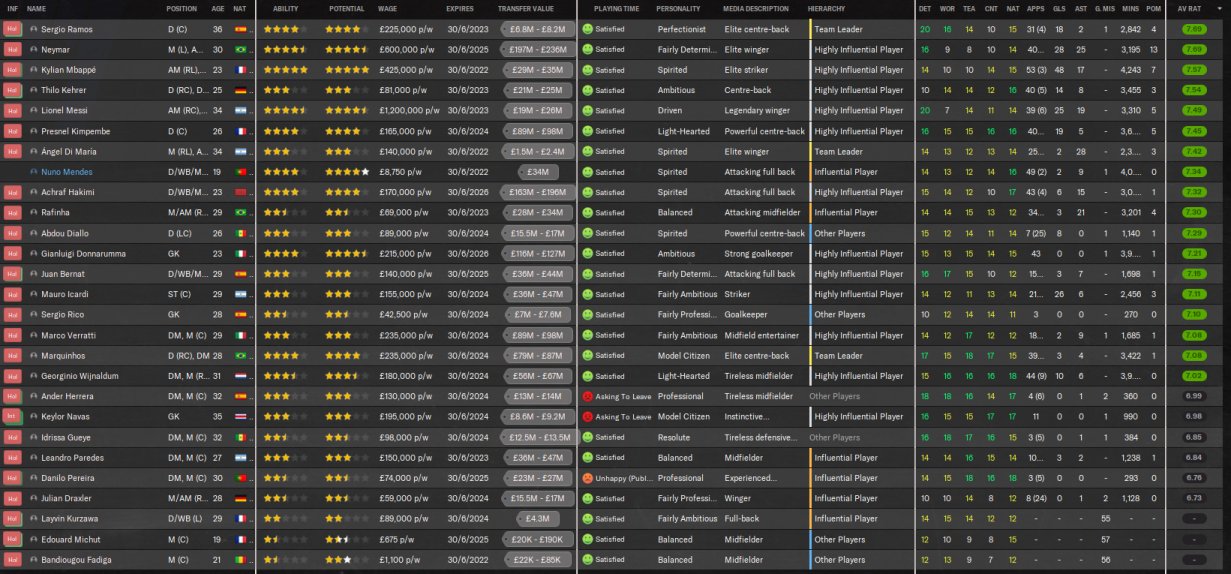The height and width of the screenshot is (574, 1231).
Task: Sort by the HIERARCHY column header
Action: 826,9
